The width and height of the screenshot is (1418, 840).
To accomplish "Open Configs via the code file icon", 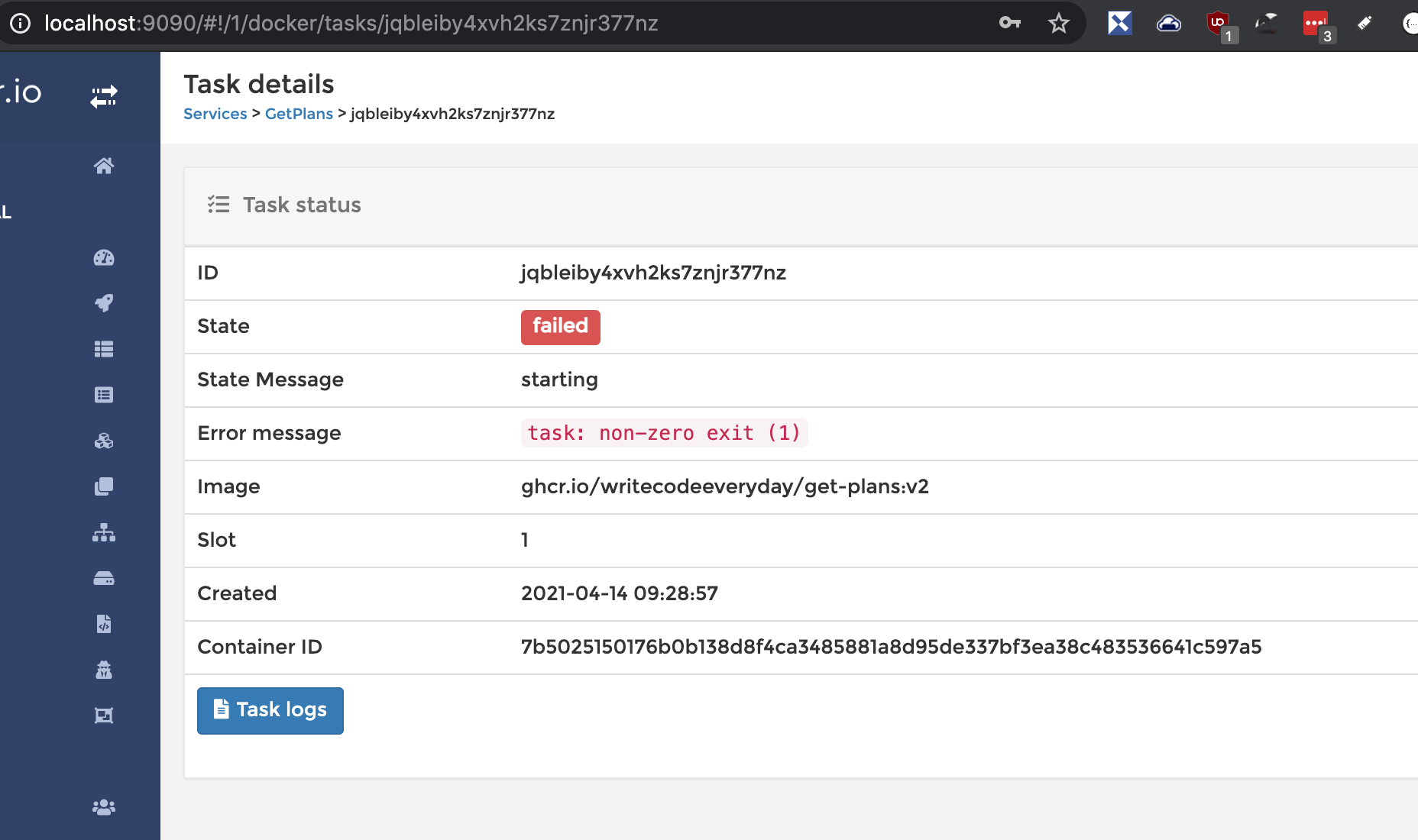I will 103,624.
